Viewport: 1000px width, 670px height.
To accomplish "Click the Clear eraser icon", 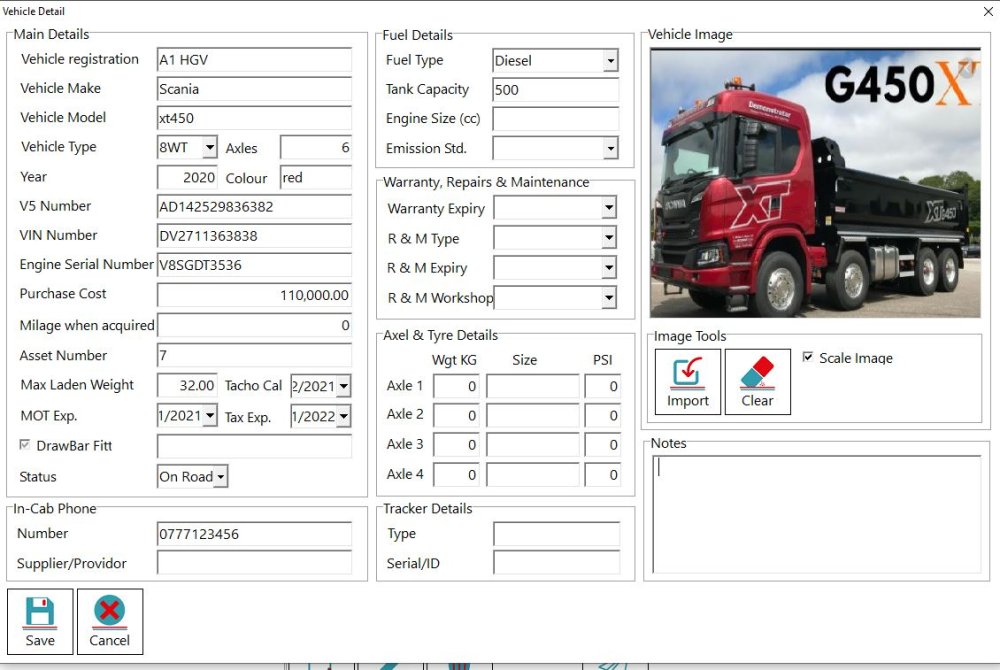I will 757,373.
